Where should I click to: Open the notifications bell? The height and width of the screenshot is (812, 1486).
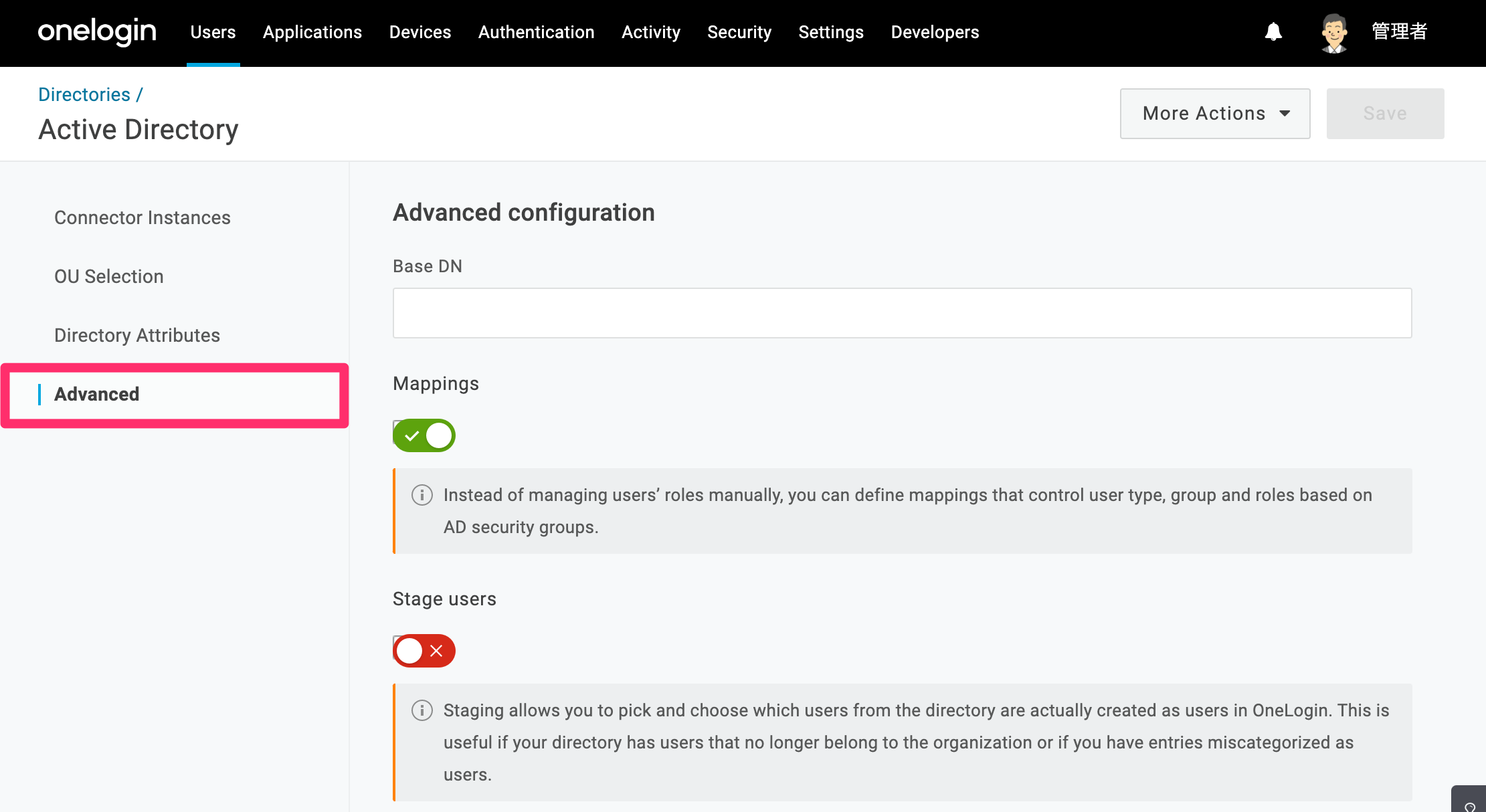coord(1273,32)
